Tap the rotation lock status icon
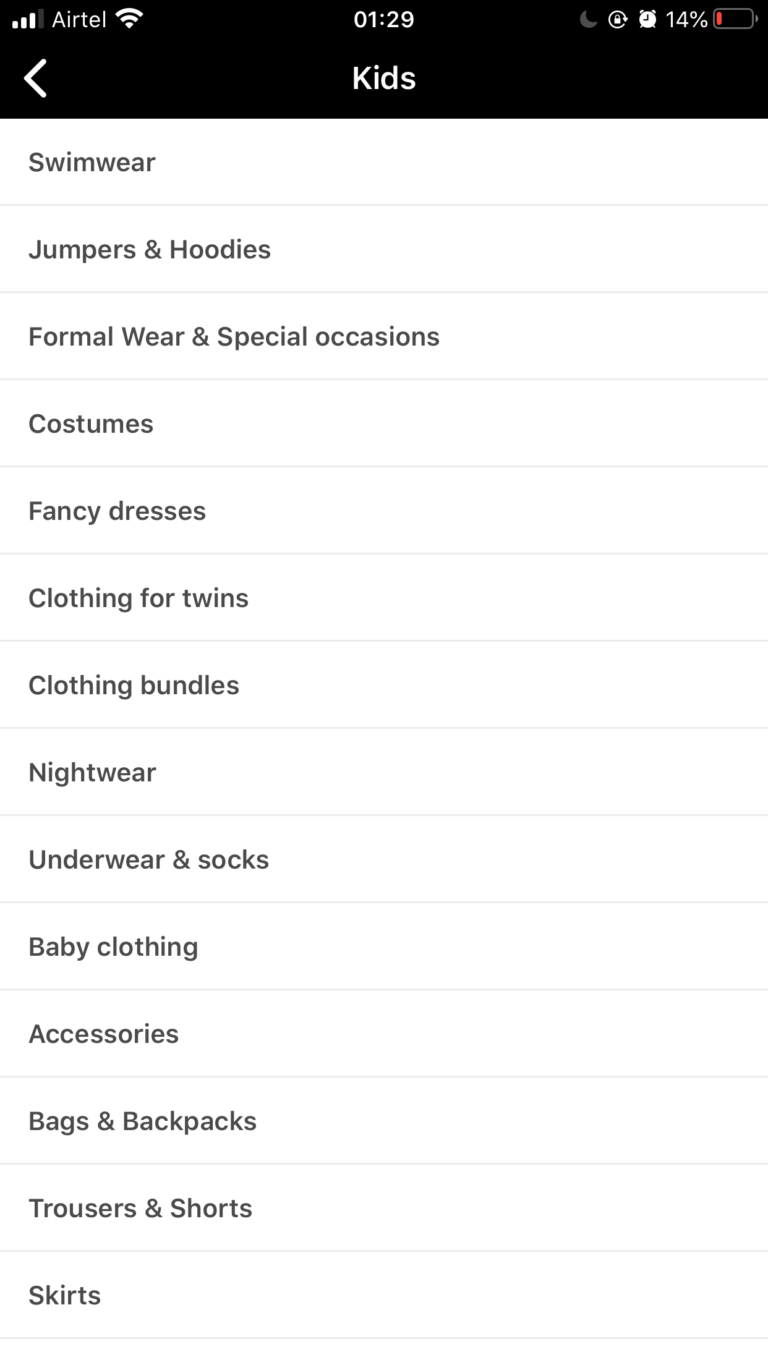Screen dimensions: 768x1365 pos(618,19)
